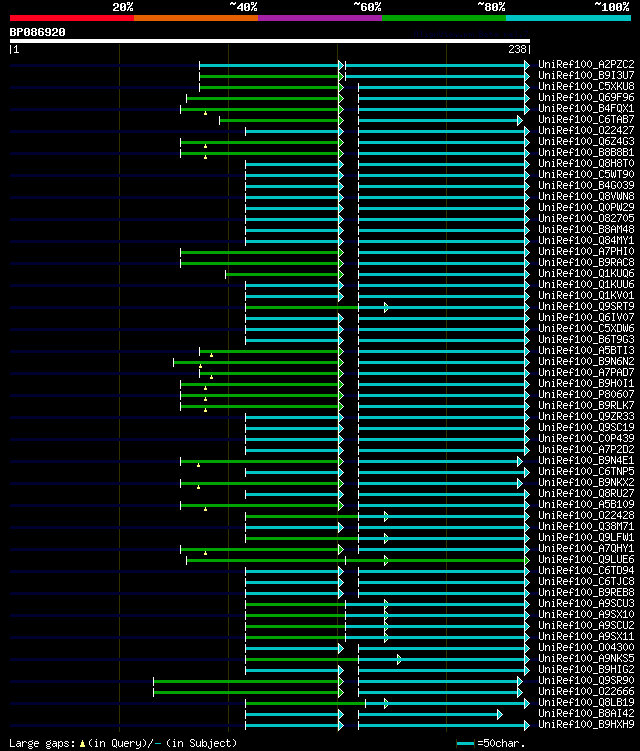
Task: Select the UniRef100_Q9LFW1 label
Action: click(x=586, y=538)
